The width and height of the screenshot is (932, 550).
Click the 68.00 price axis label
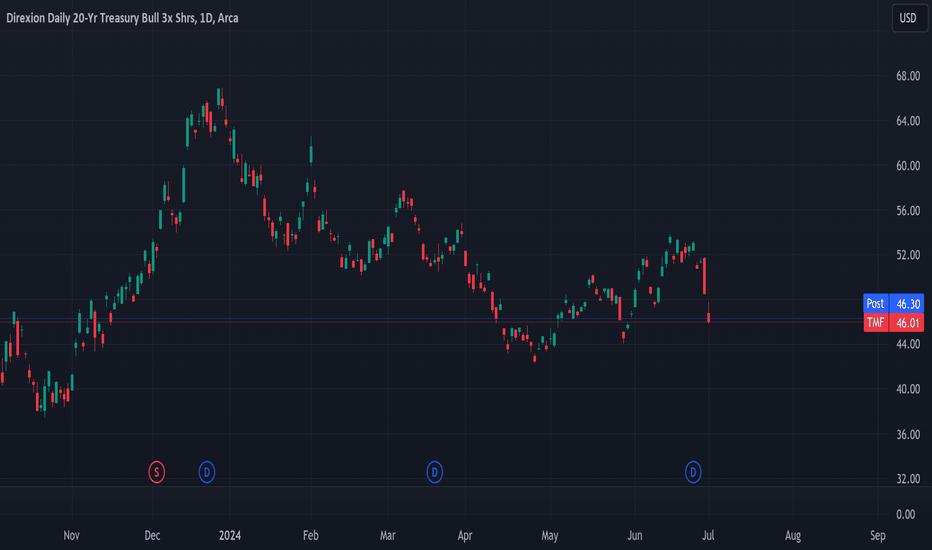point(908,76)
